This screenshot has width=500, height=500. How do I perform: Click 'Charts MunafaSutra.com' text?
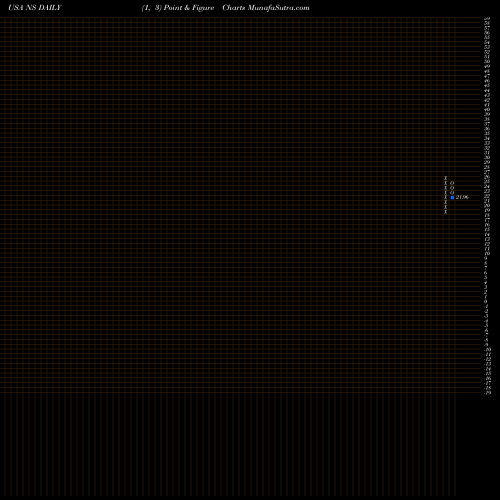coord(266,8)
